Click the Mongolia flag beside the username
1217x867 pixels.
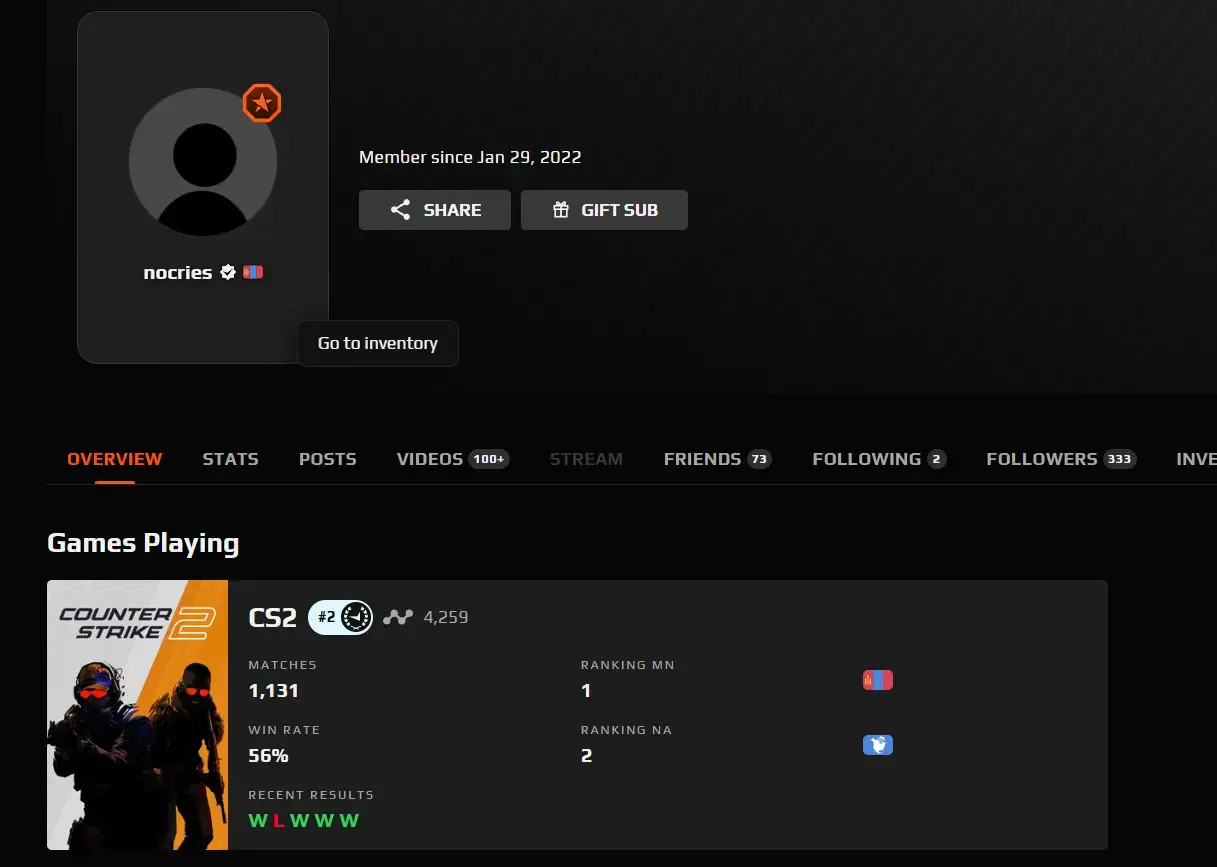253,272
